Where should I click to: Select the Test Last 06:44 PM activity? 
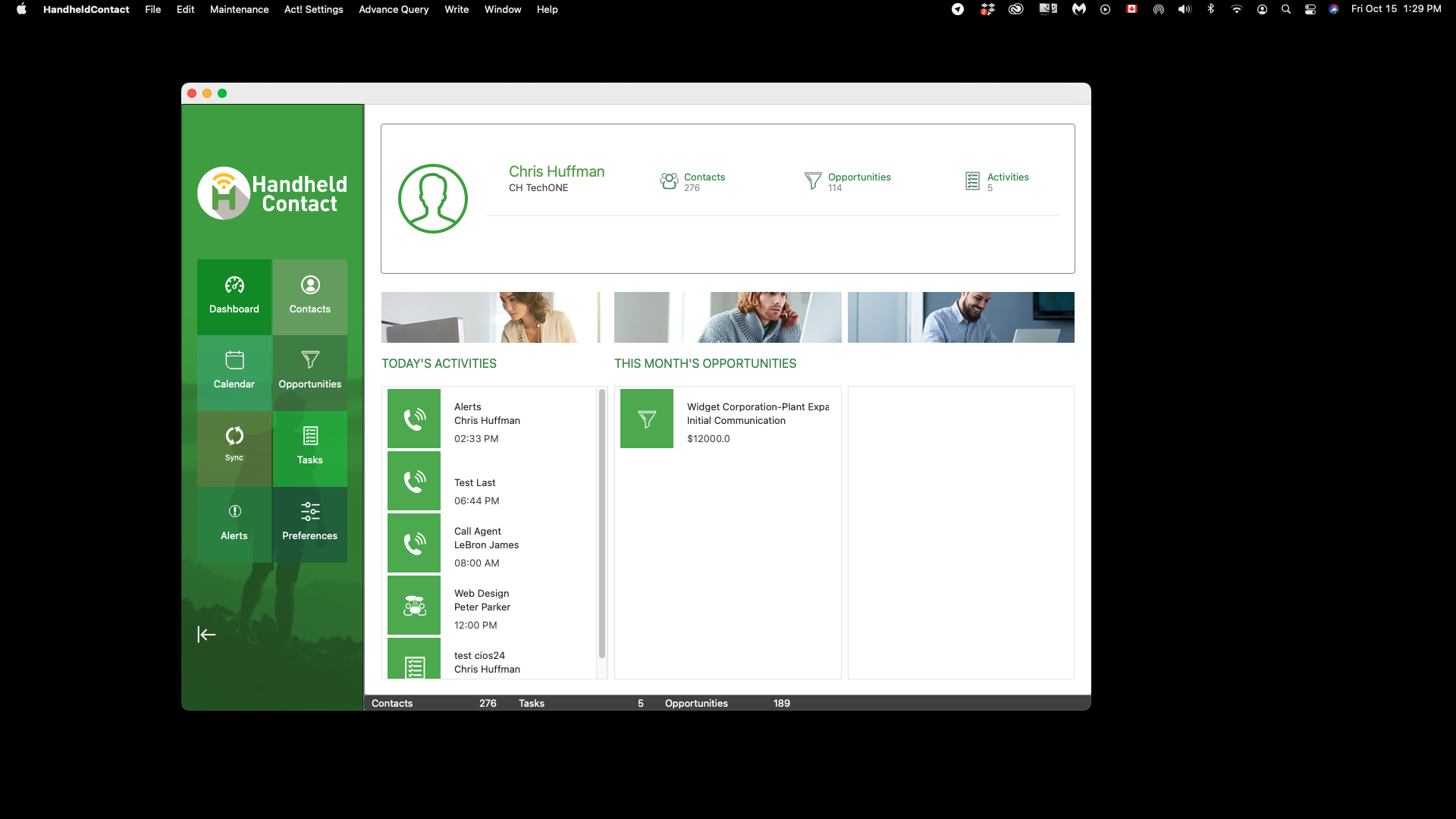[x=491, y=481]
